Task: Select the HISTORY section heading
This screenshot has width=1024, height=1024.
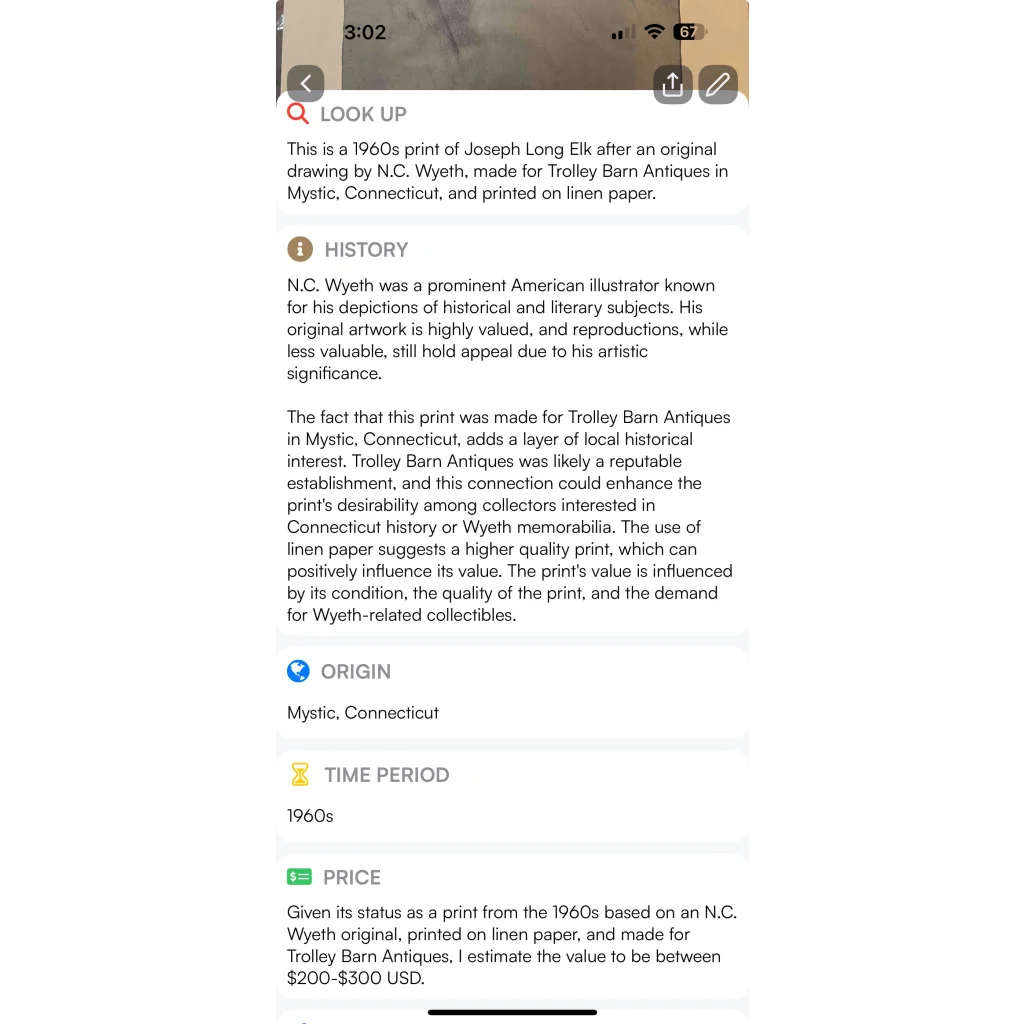Action: click(366, 249)
